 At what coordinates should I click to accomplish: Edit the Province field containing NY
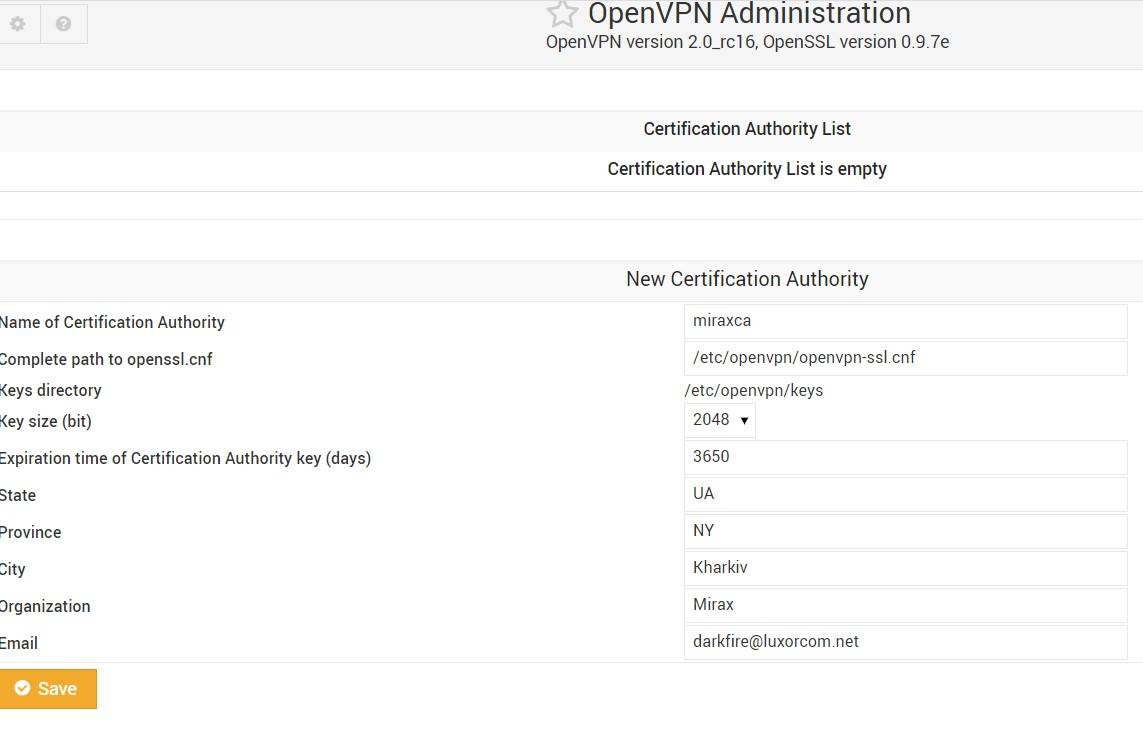pyautogui.click(x=905, y=532)
